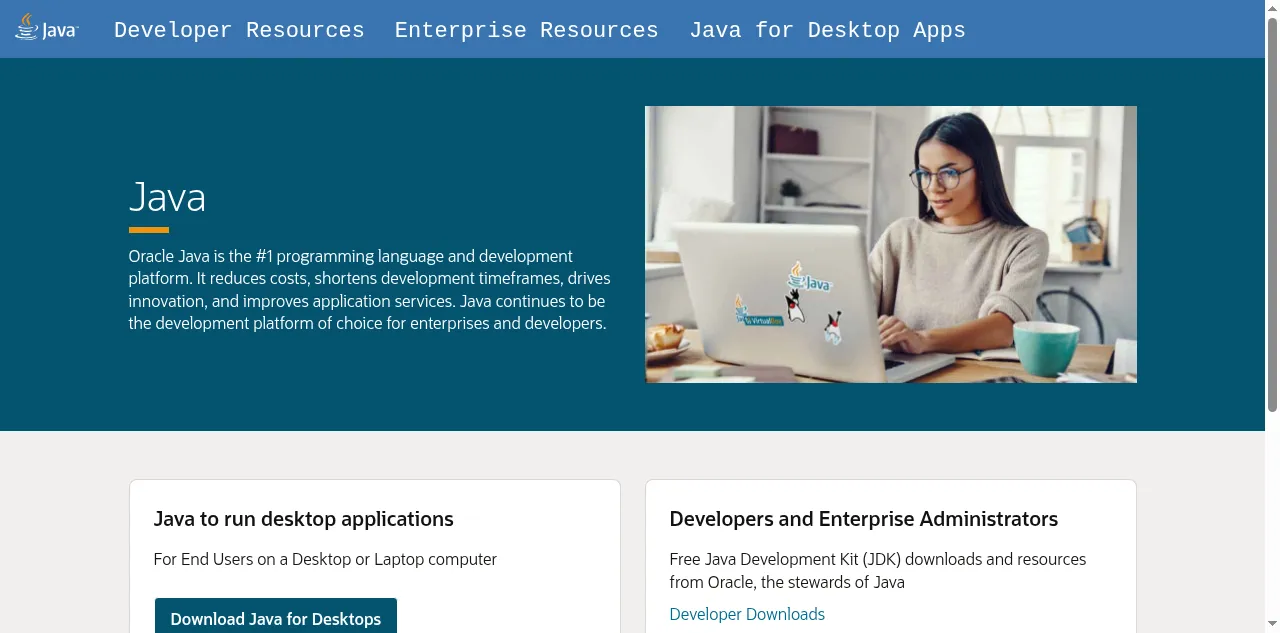This screenshot has width=1280, height=633.
Task: Click the woman with laptop hero image
Action: click(891, 244)
